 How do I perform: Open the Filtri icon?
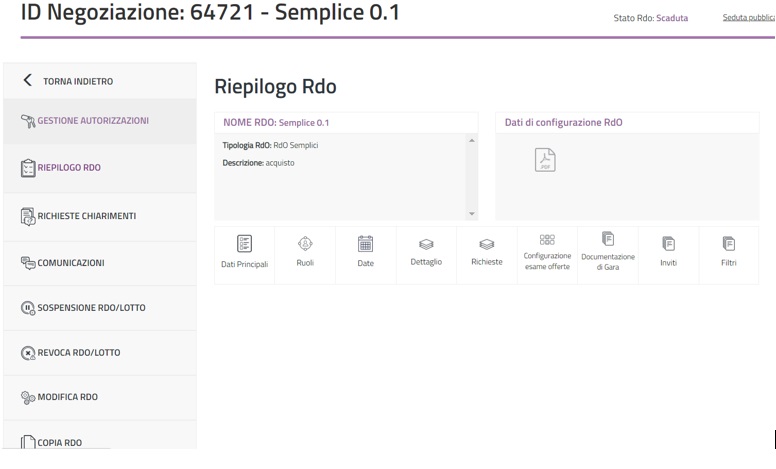(x=729, y=243)
